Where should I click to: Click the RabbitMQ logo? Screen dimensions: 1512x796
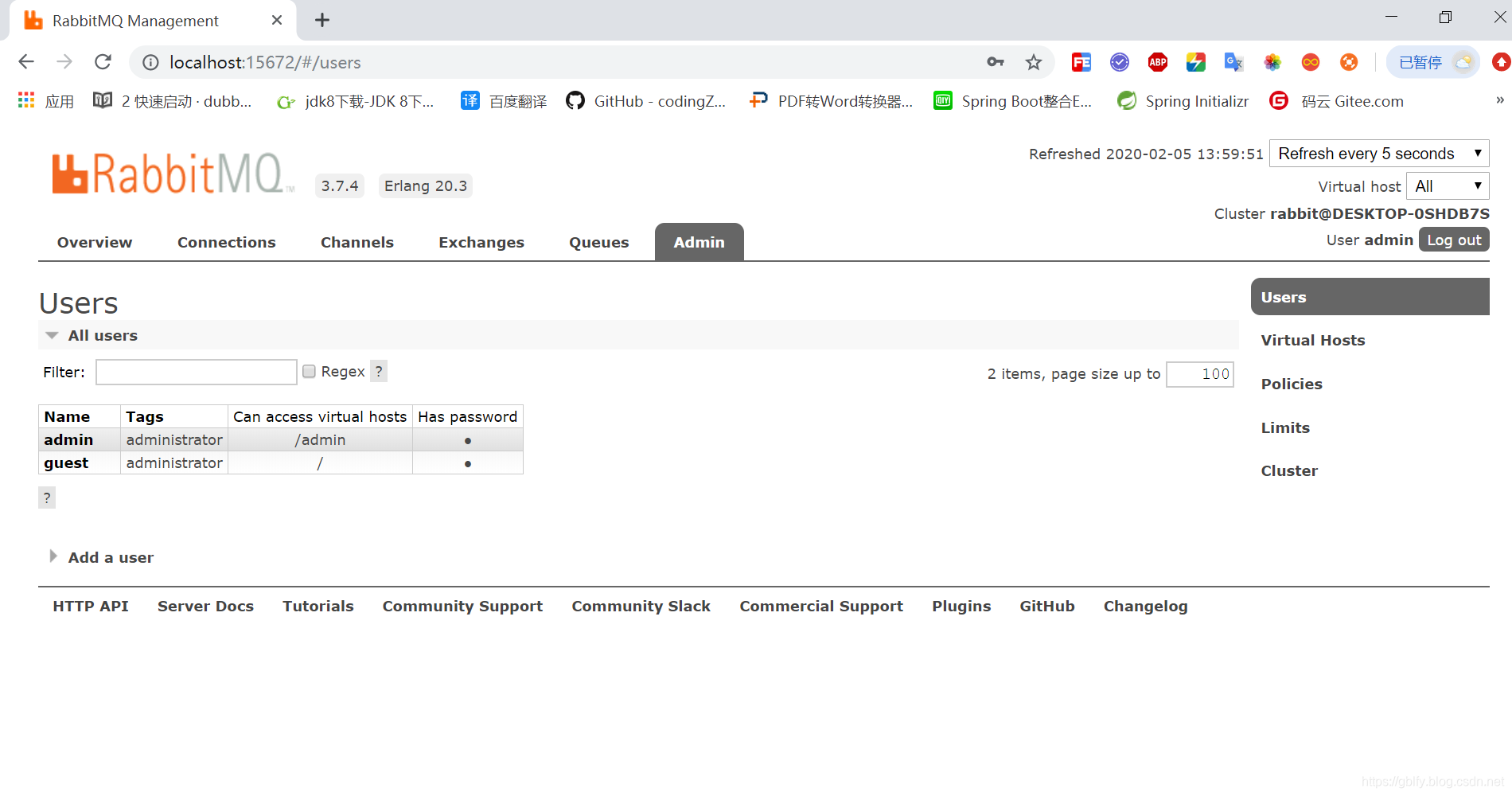click(x=173, y=174)
